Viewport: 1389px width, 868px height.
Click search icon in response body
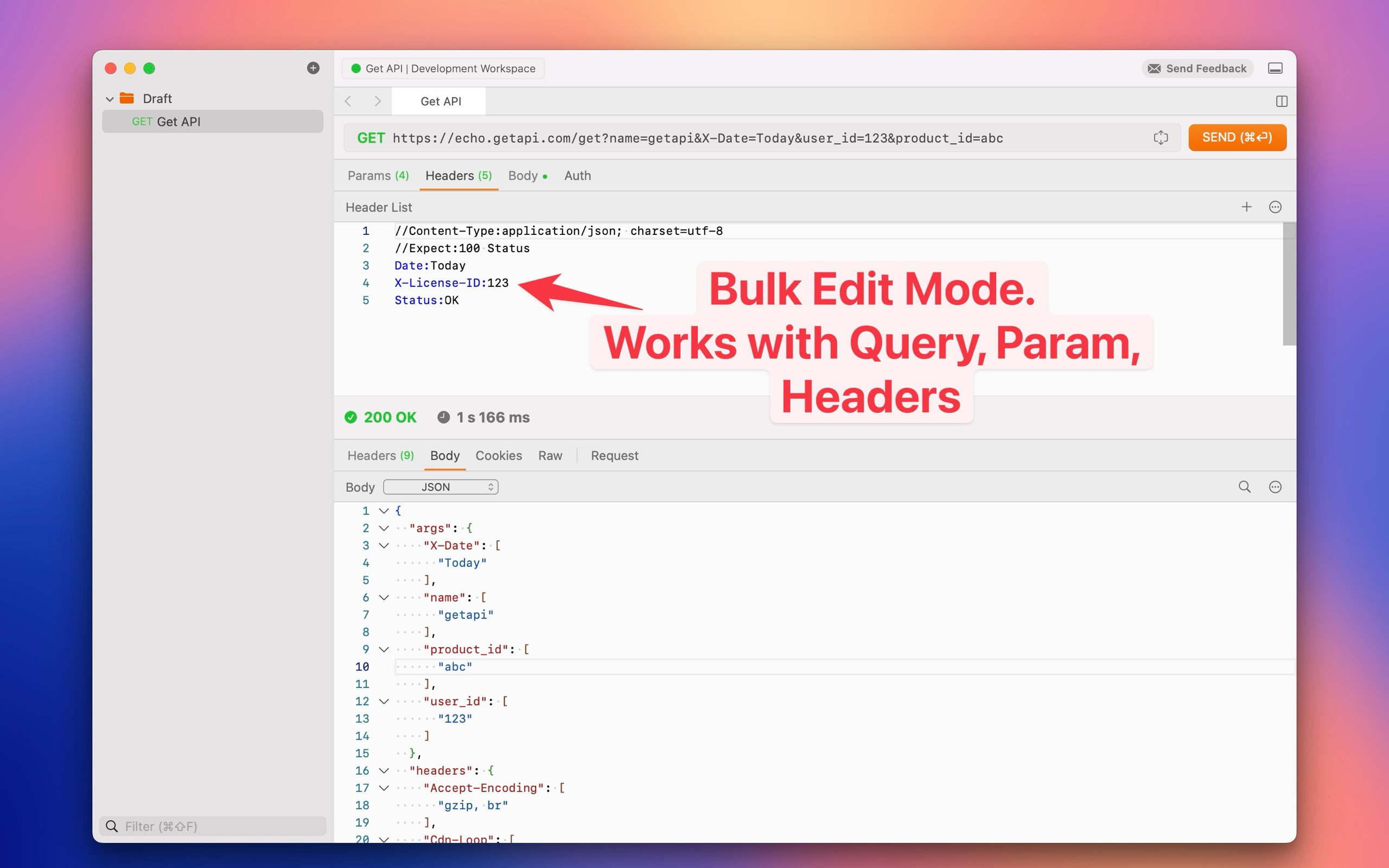tap(1244, 487)
